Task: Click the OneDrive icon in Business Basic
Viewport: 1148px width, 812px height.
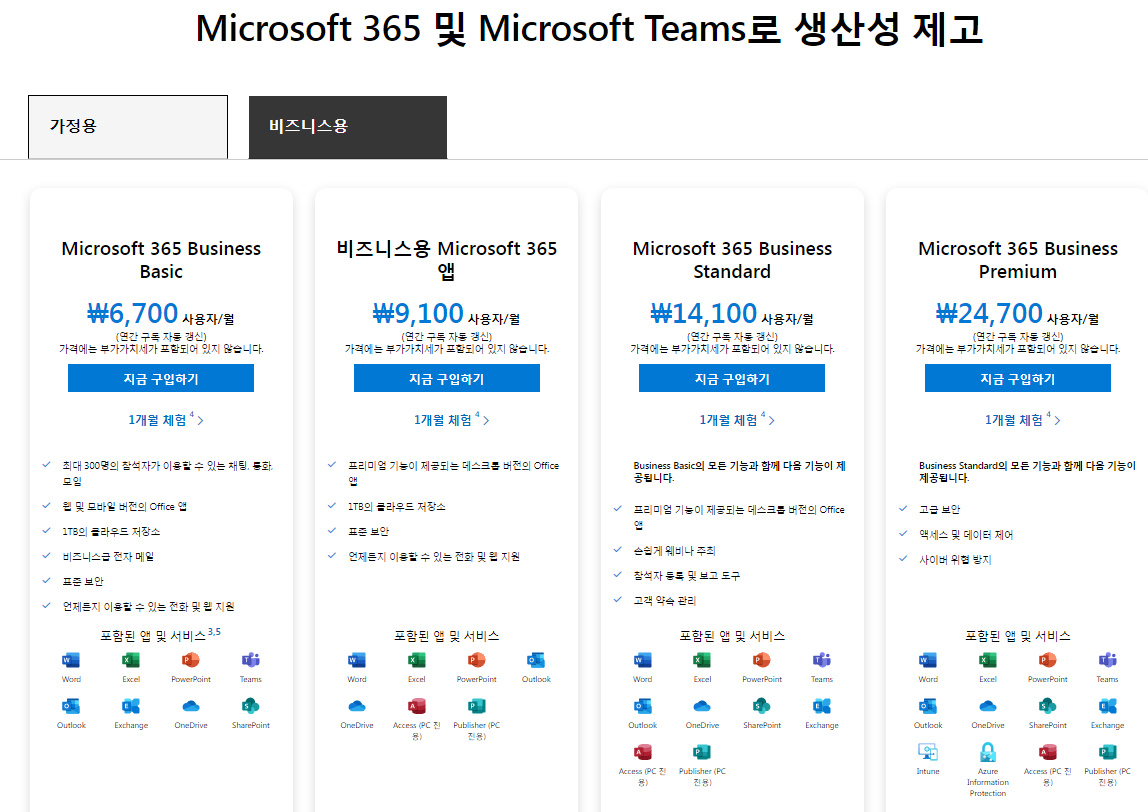Action: click(191, 707)
